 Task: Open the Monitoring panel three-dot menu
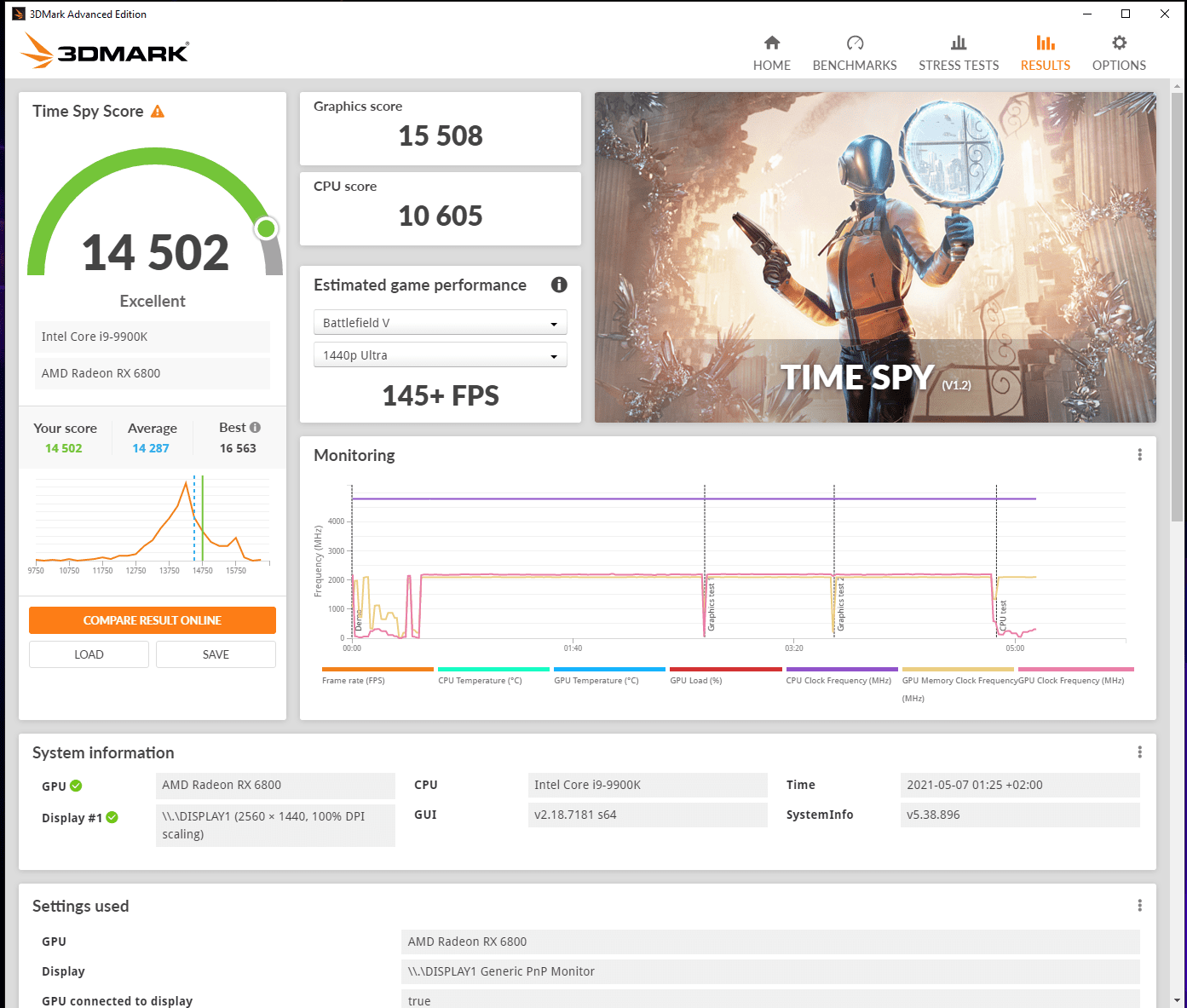point(1139,455)
